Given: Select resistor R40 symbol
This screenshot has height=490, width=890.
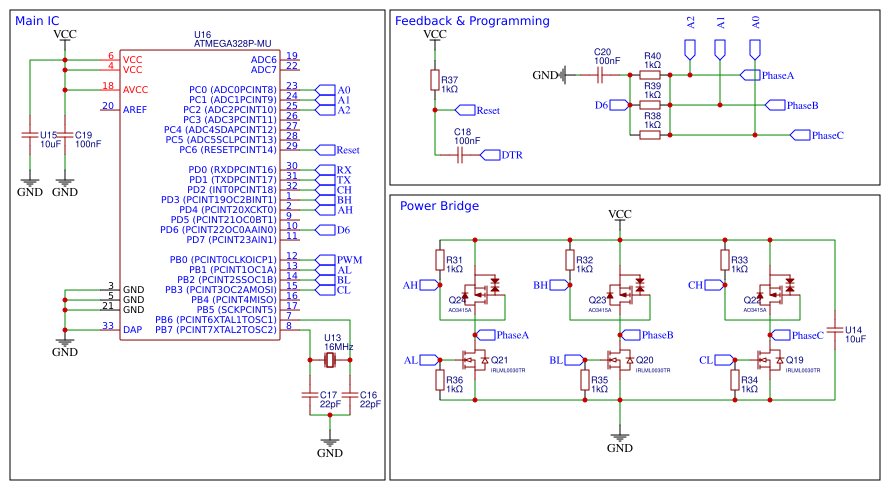Looking at the screenshot, I should tap(650, 75).
